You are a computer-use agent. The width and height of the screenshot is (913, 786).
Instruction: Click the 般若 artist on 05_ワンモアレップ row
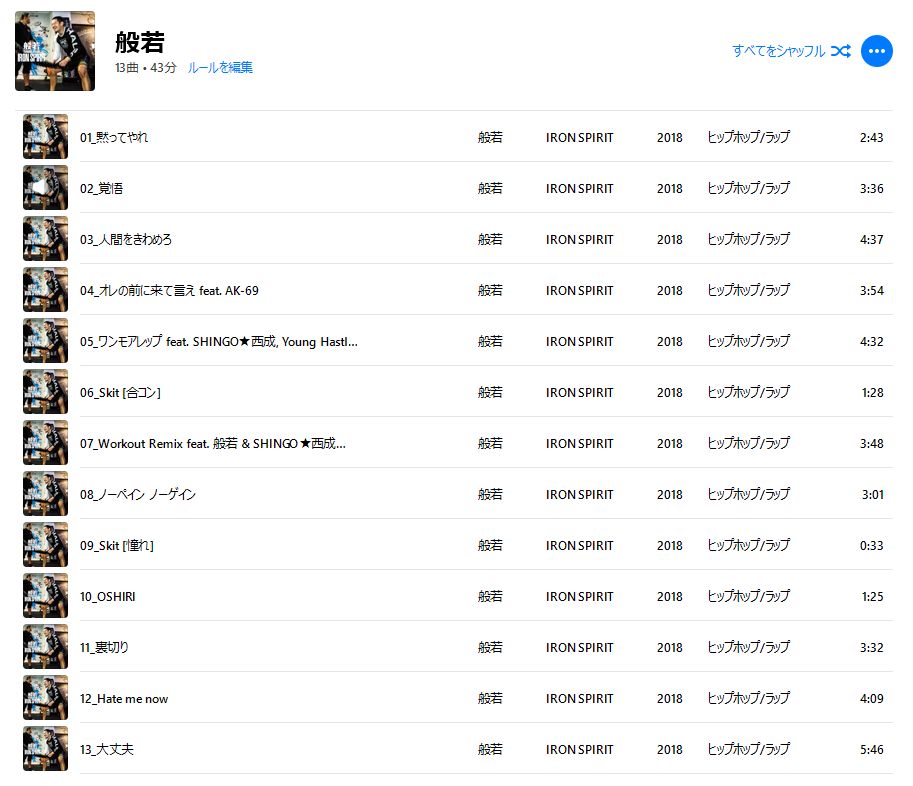490,341
